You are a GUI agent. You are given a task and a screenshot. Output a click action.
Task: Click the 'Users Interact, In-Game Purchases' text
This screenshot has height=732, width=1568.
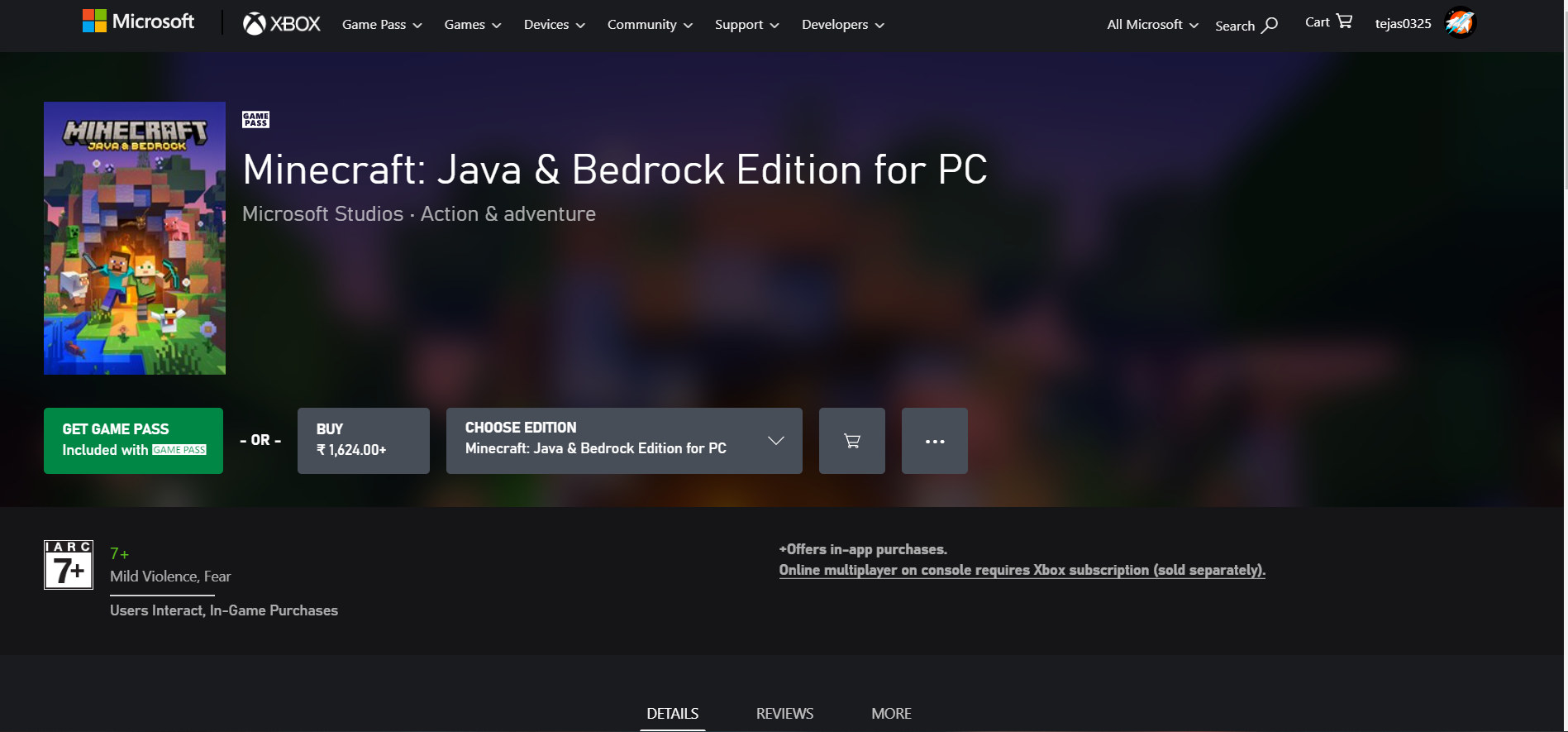[224, 610]
